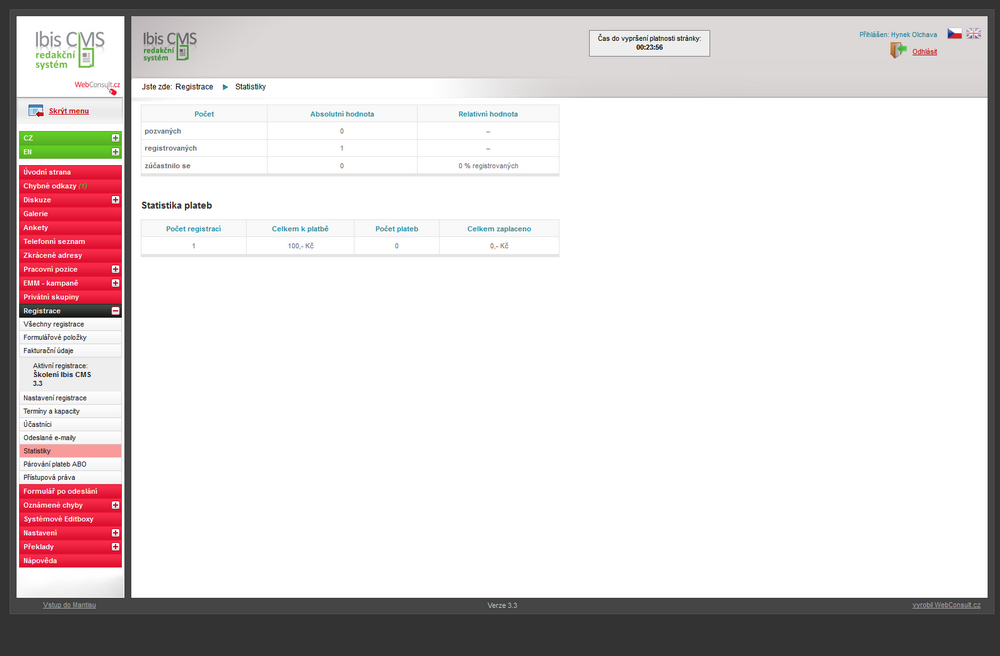
Task: Click Ibis CMS header logo
Action: tap(170, 46)
